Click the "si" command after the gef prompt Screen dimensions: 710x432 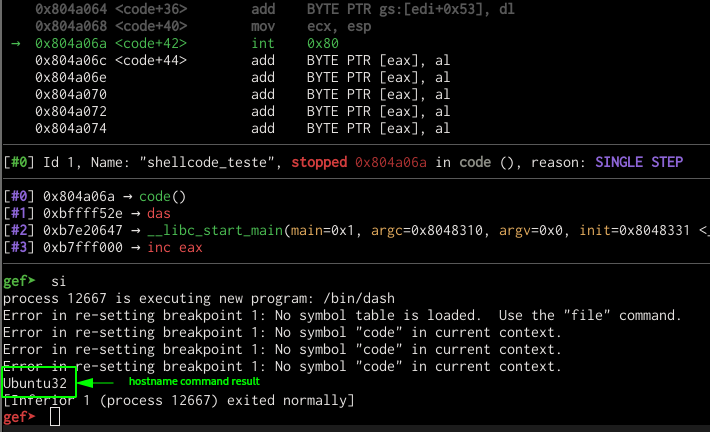point(58,281)
